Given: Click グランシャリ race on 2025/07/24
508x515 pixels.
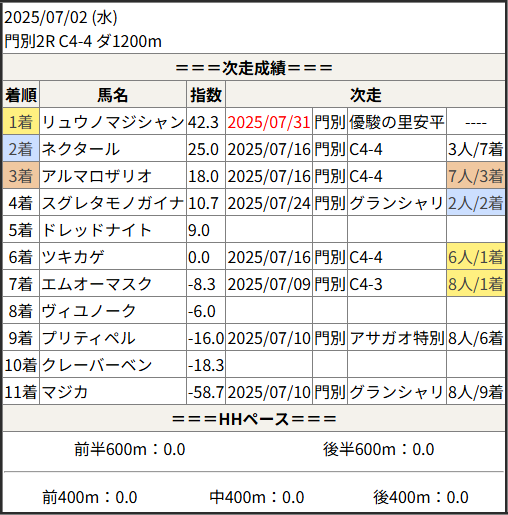Looking at the screenshot, I should (396, 203).
